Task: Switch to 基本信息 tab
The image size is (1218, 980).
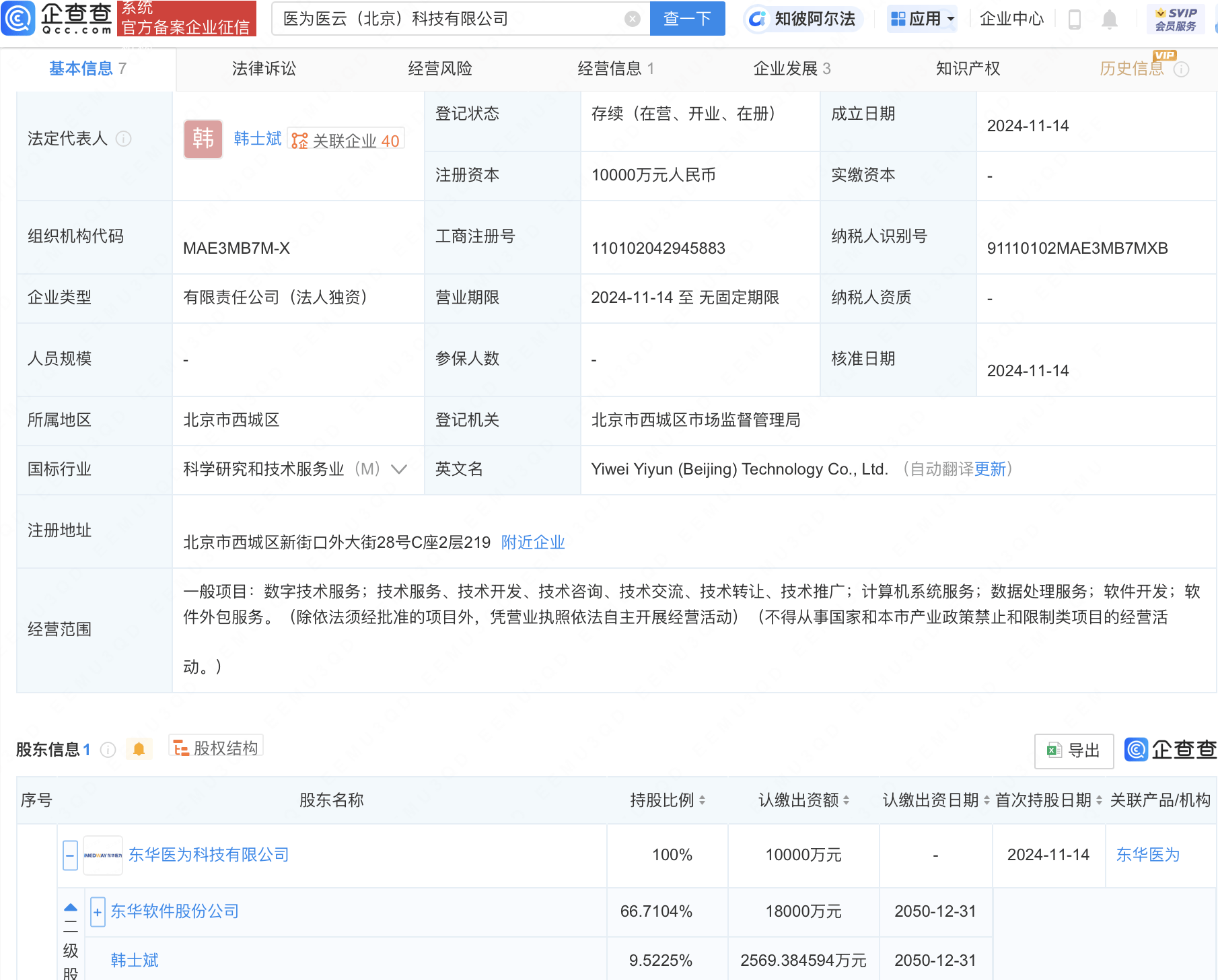Action: click(x=87, y=69)
